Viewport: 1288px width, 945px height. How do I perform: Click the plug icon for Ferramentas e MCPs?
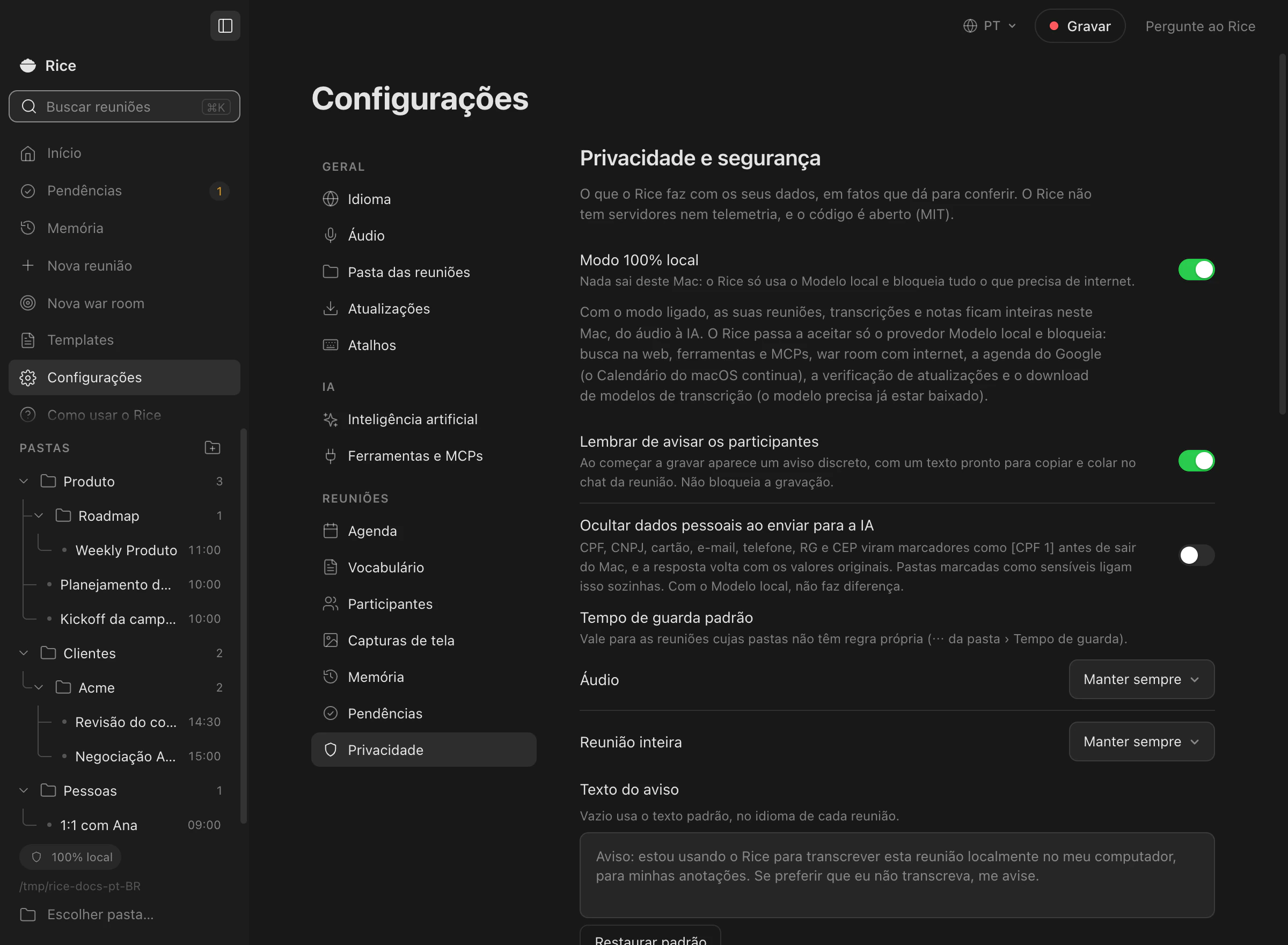[331, 456]
